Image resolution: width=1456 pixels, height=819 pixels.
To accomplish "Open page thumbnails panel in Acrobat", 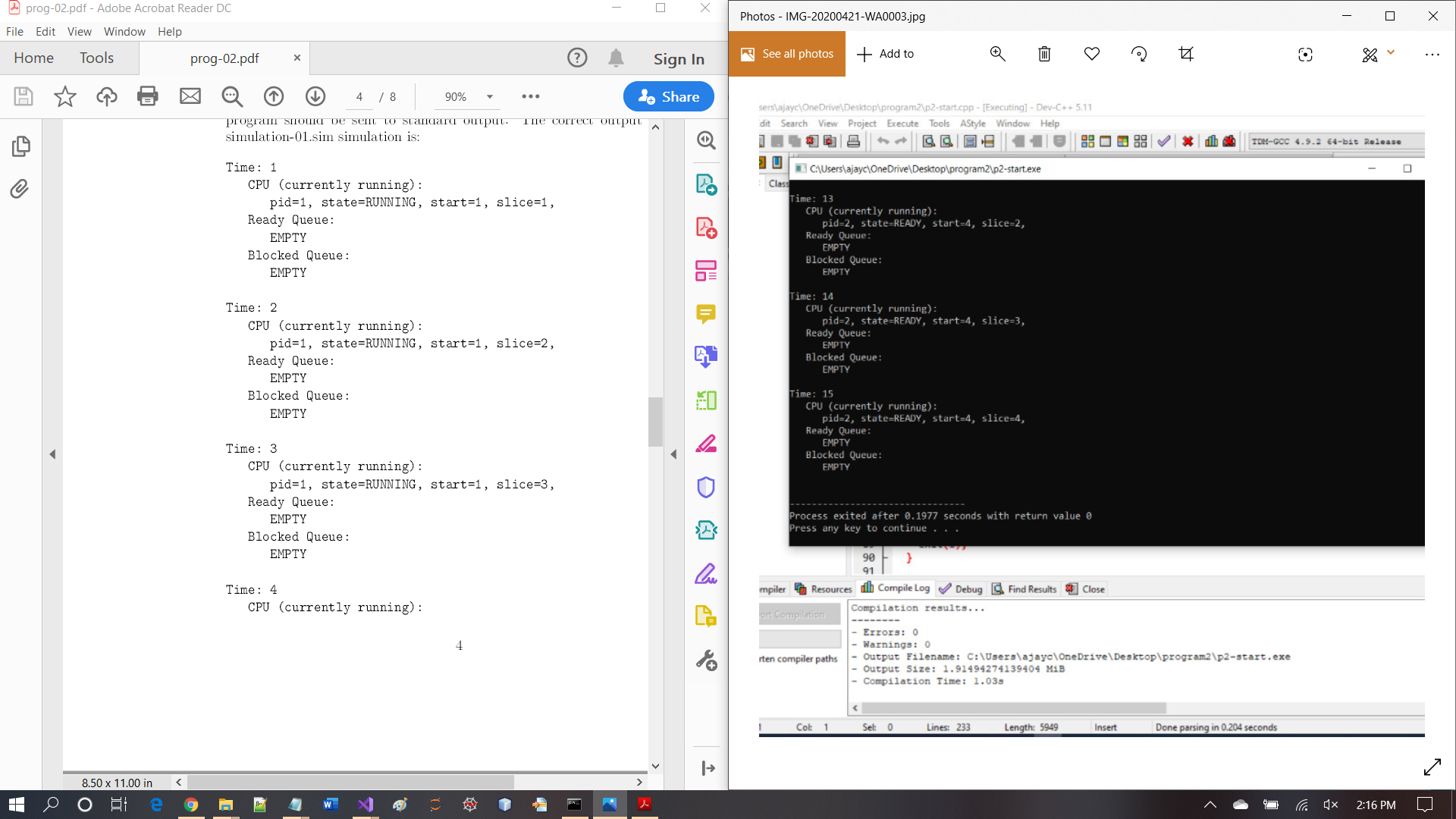I will [x=20, y=146].
